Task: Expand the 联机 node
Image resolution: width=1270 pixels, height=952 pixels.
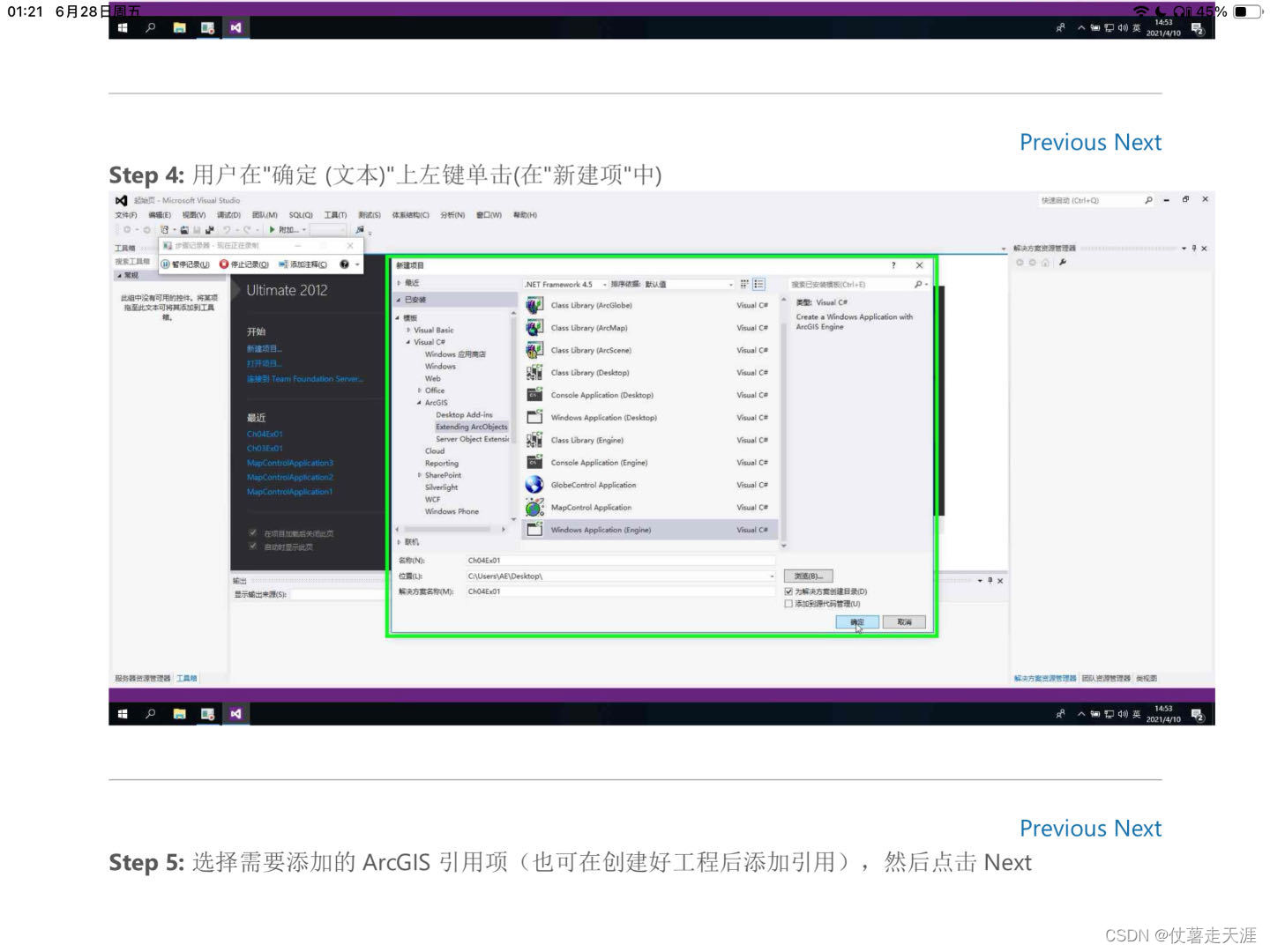Action: click(x=399, y=542)
